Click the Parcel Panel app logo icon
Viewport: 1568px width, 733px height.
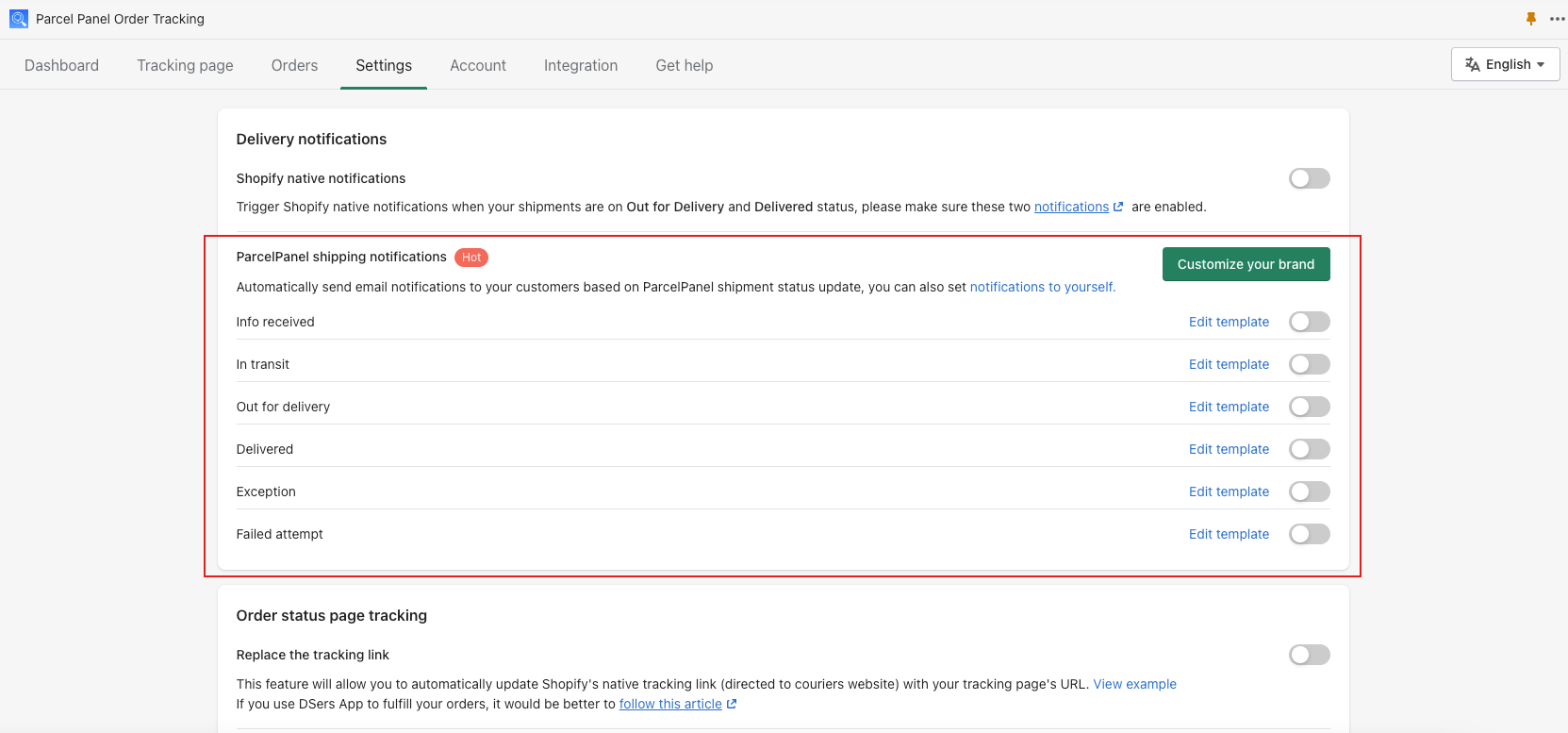(19, 19)
